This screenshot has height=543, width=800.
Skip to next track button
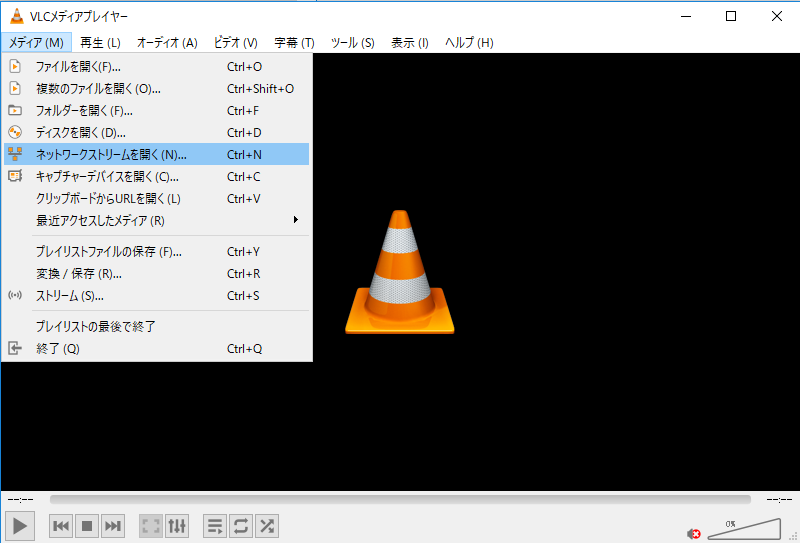113,526
